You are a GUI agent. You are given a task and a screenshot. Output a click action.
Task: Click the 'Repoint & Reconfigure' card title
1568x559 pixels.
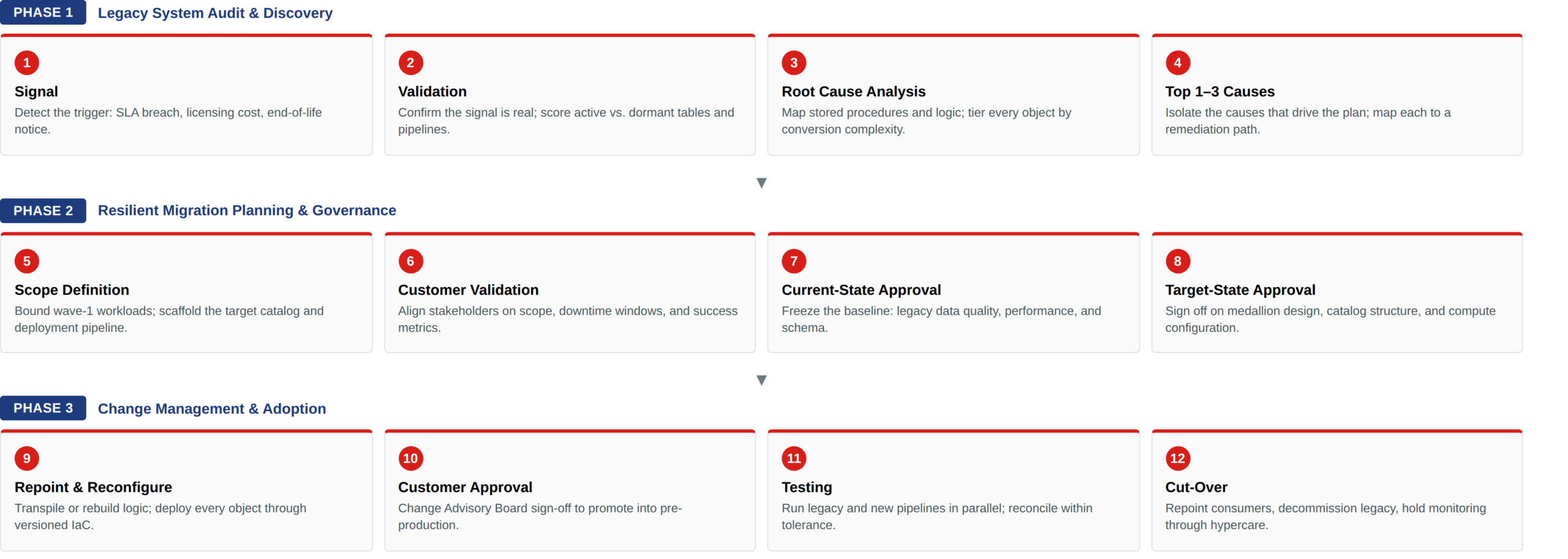[93, 487]
